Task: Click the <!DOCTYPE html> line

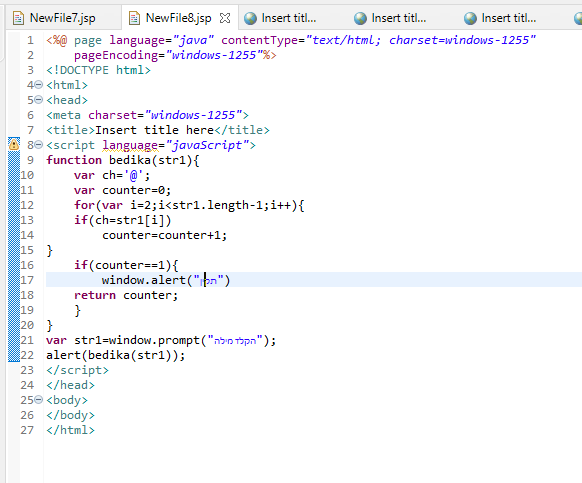Action: pyautogui.click(x=98, y=70)
